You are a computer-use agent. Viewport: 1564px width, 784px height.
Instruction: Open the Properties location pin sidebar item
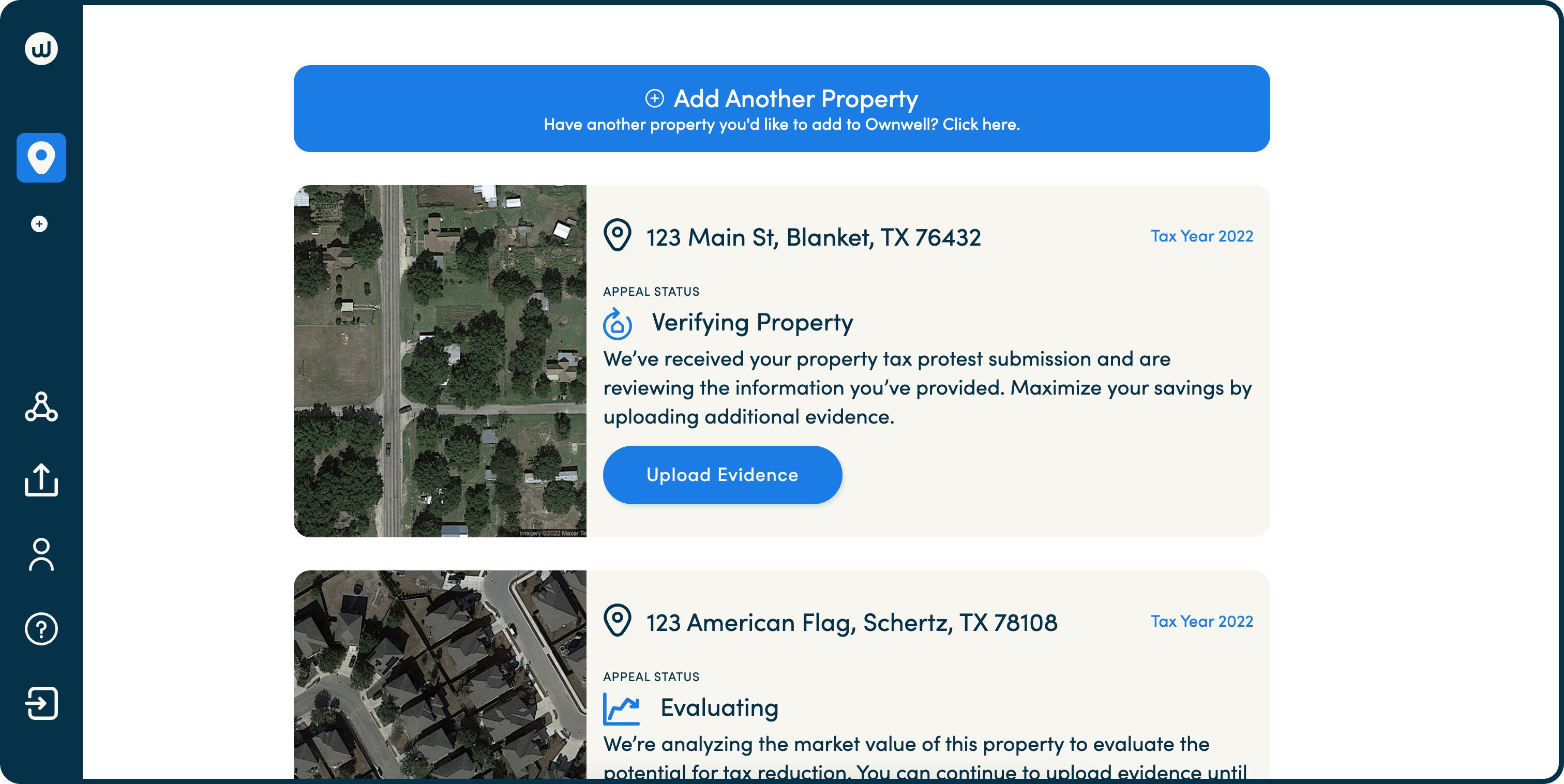[x=41, y=157]
